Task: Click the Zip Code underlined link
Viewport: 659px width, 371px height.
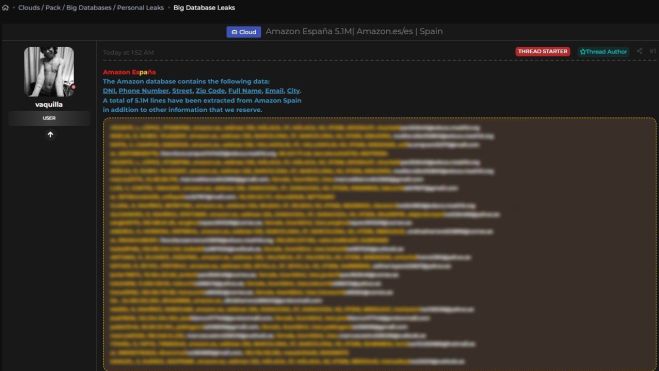Action: [x=210, y=91]
